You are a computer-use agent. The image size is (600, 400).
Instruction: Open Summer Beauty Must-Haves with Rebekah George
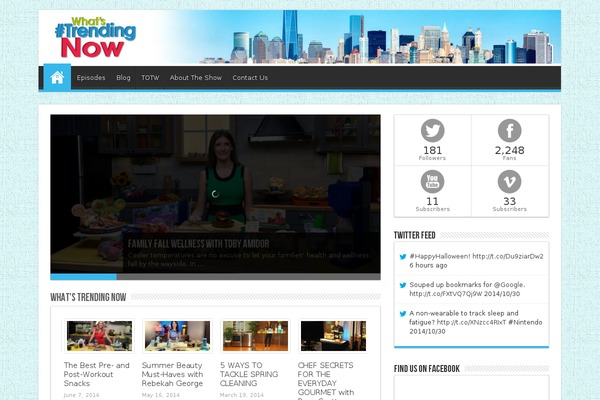(x=172, y=374)
